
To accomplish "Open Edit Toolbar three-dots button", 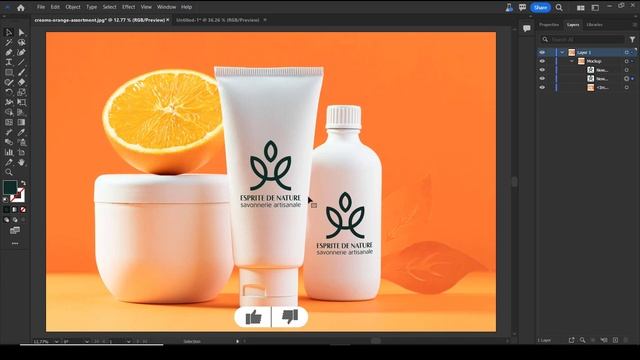I will coord(15,244).
